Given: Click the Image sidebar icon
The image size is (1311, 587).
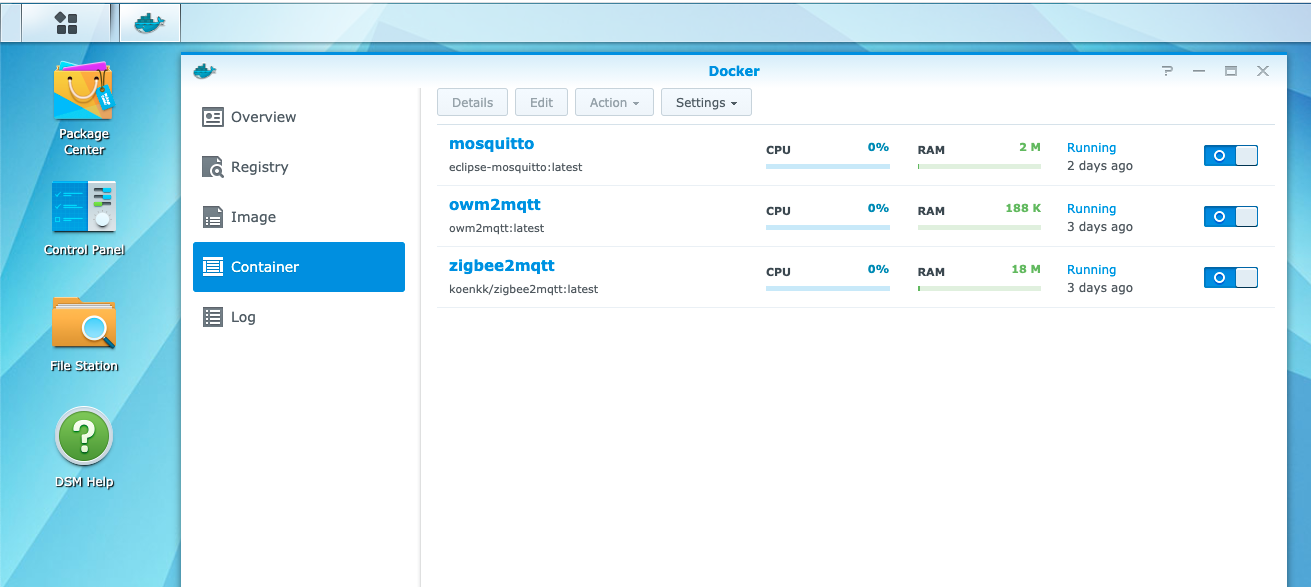Looking at the screenshot, I should click(x=212, y=217).
